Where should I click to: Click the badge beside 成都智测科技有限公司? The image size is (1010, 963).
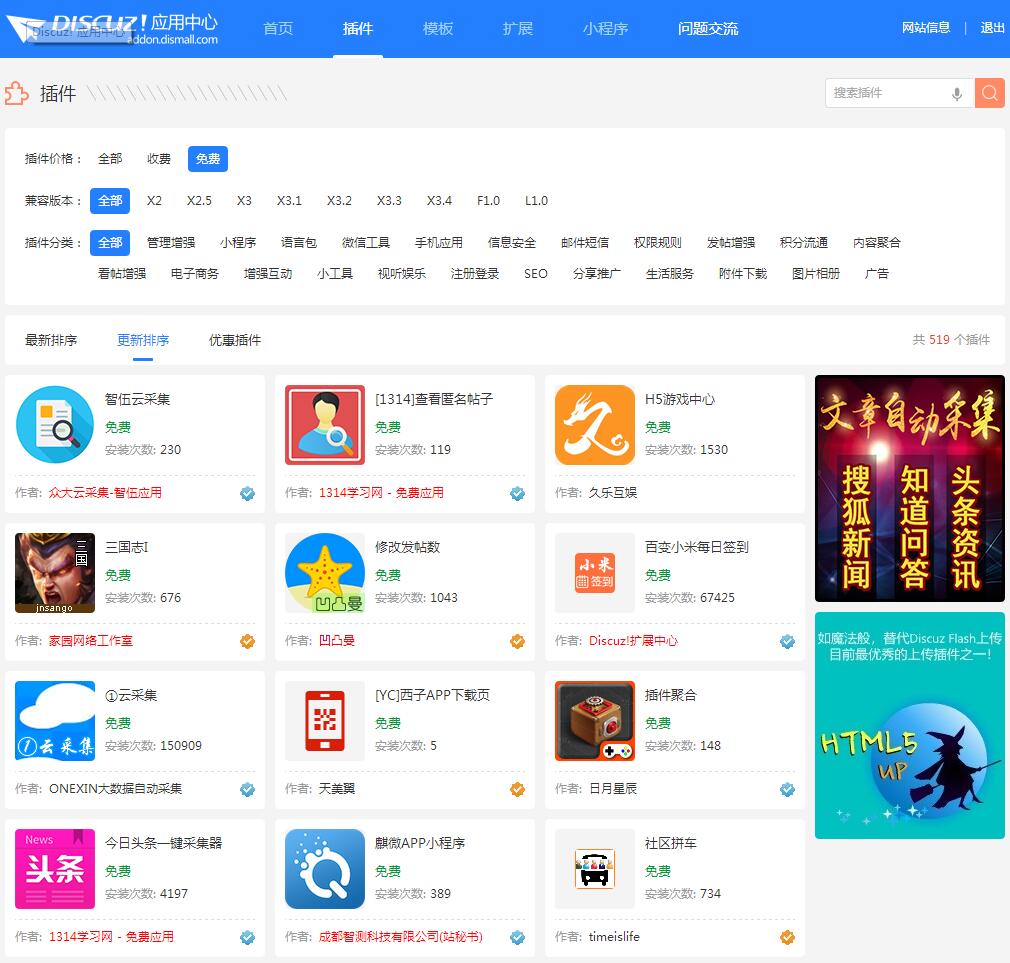[x=517, y=938]
